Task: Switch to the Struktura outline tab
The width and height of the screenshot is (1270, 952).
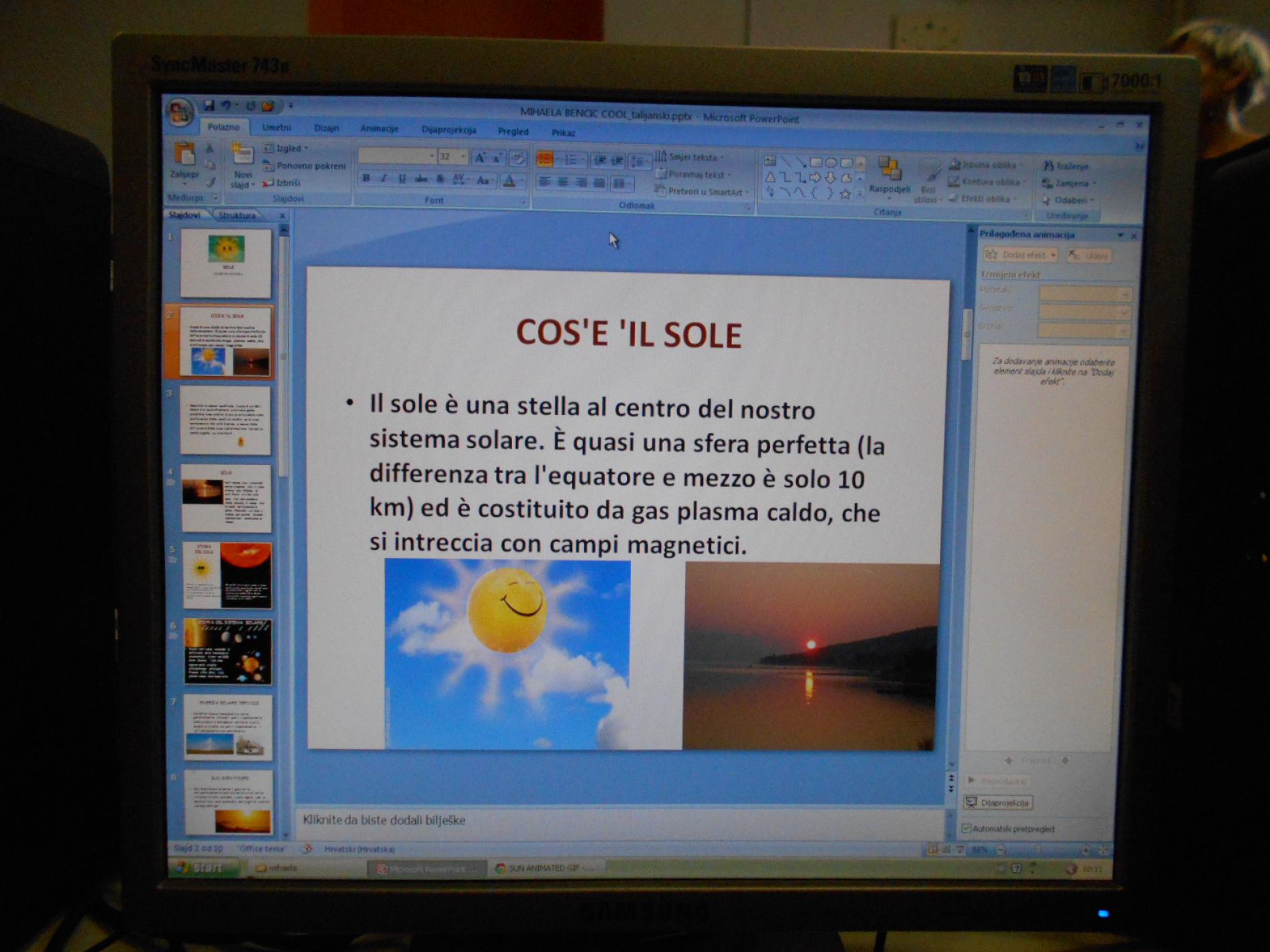Action: (237, 215)
